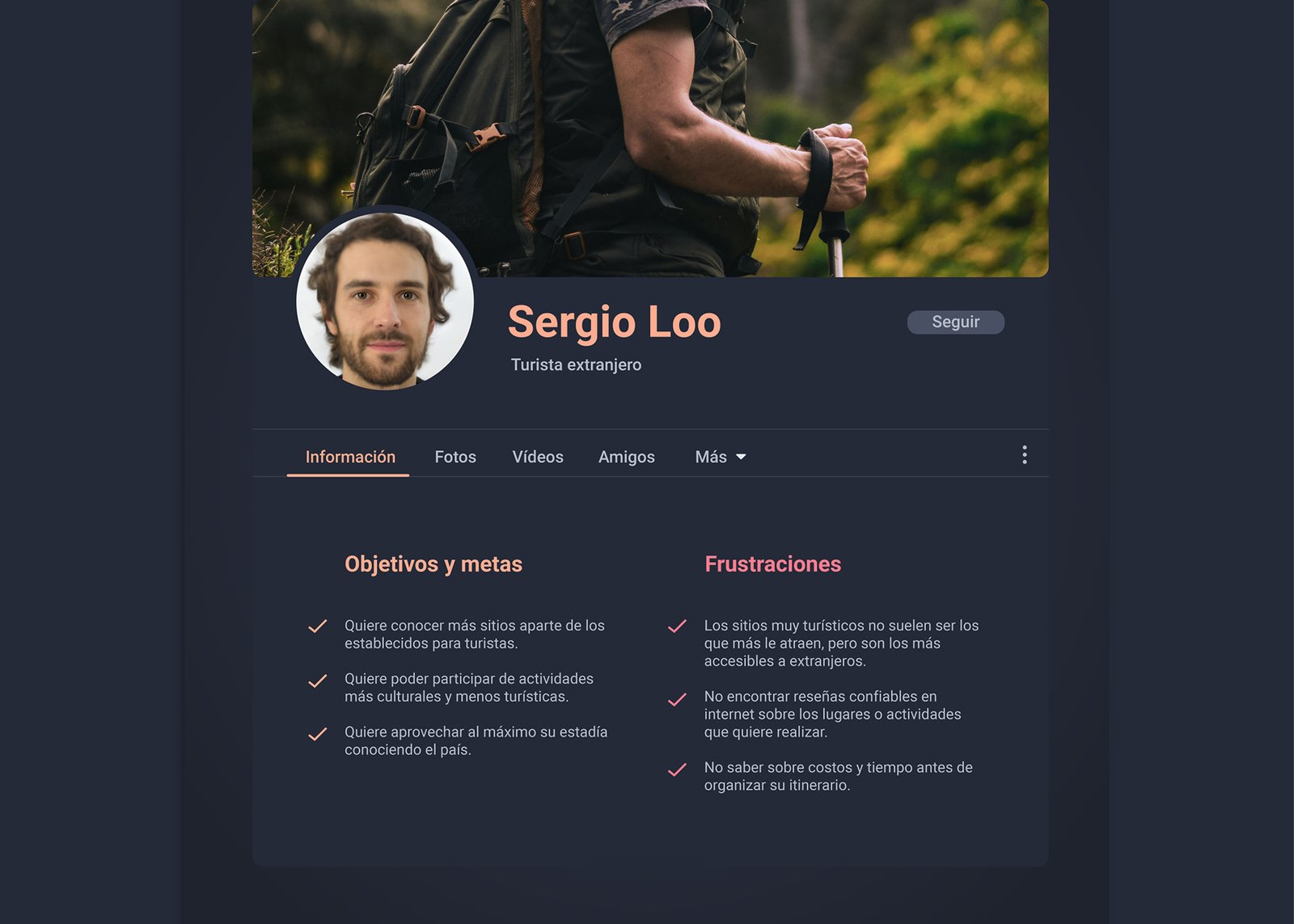Click Sergio Loo's circular profile photo

[x=385, y=300]
